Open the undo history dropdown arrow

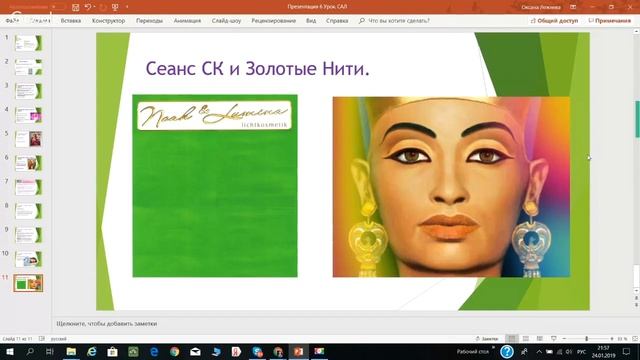point(94,7)
